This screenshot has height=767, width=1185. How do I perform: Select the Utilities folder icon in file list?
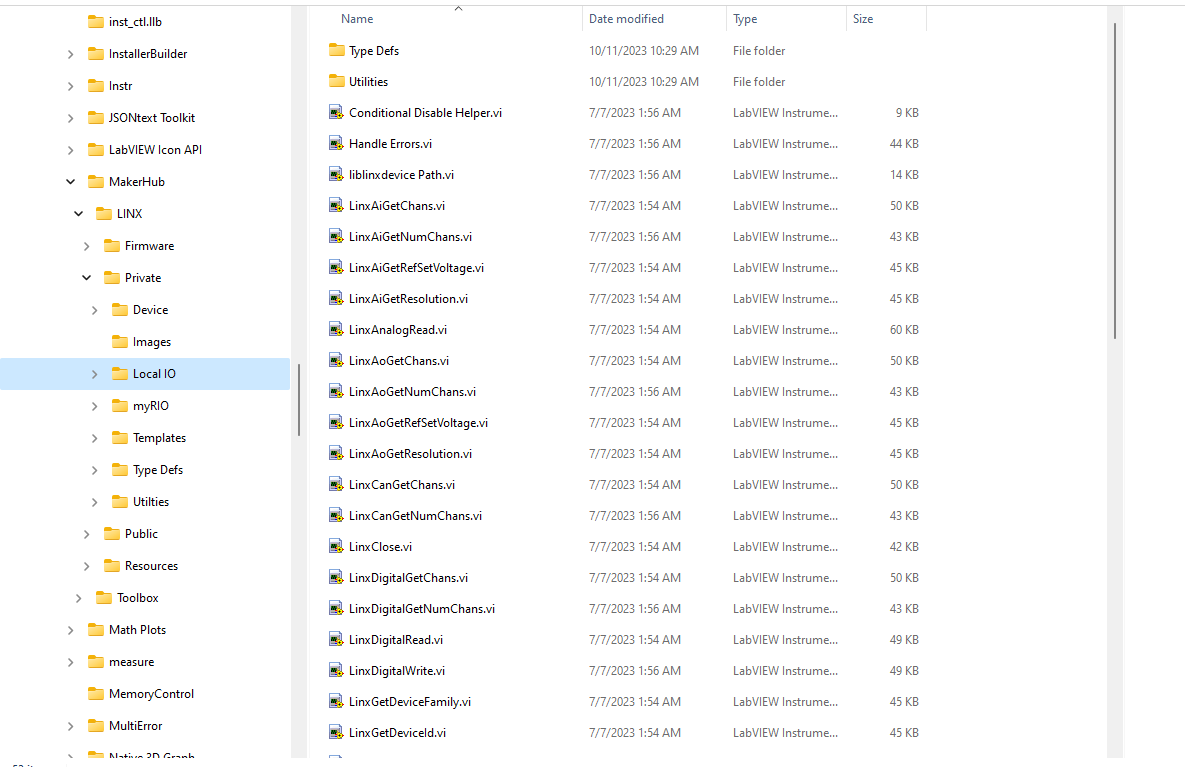336,82
